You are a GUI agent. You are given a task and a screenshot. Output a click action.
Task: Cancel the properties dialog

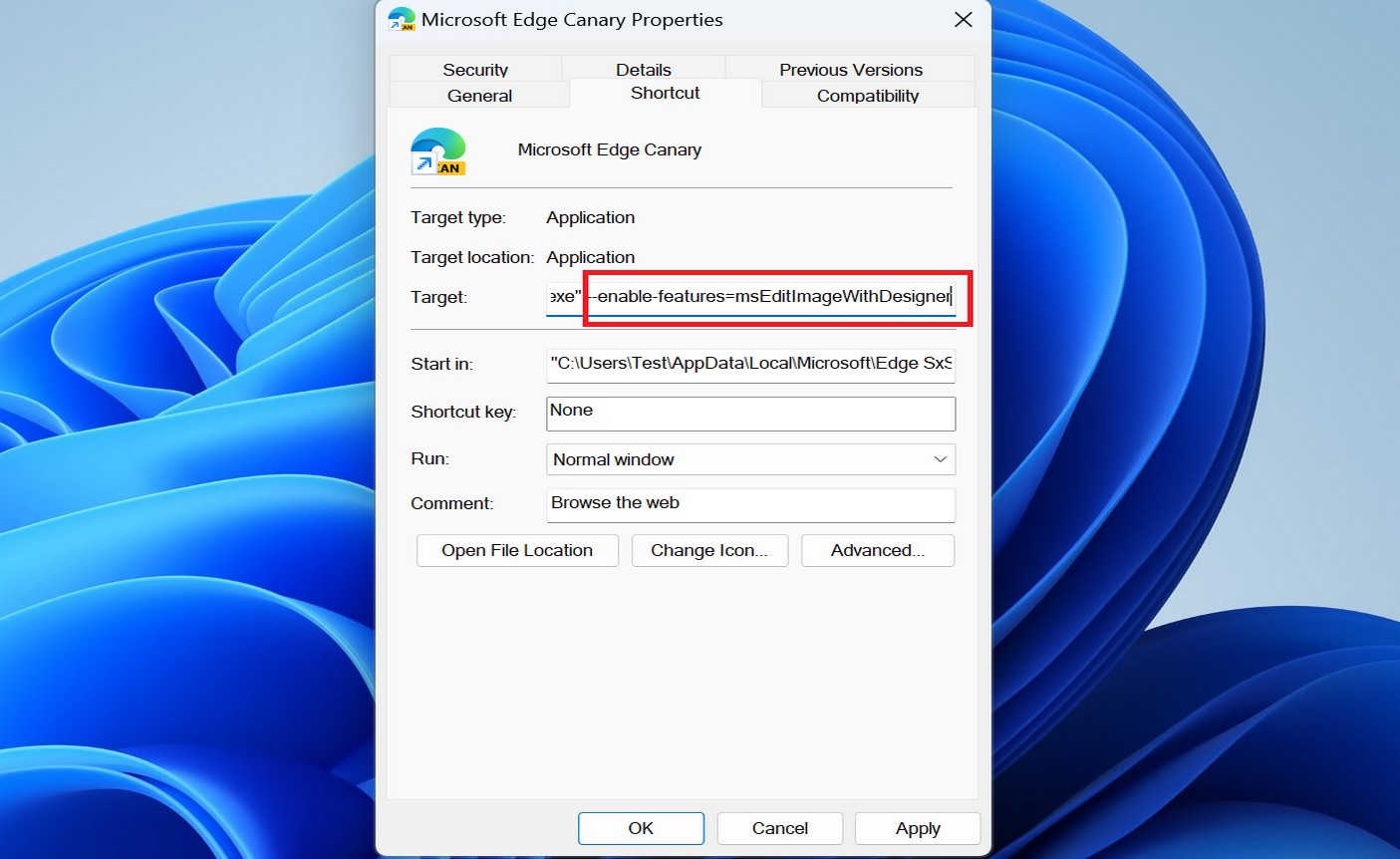(779, 828)
